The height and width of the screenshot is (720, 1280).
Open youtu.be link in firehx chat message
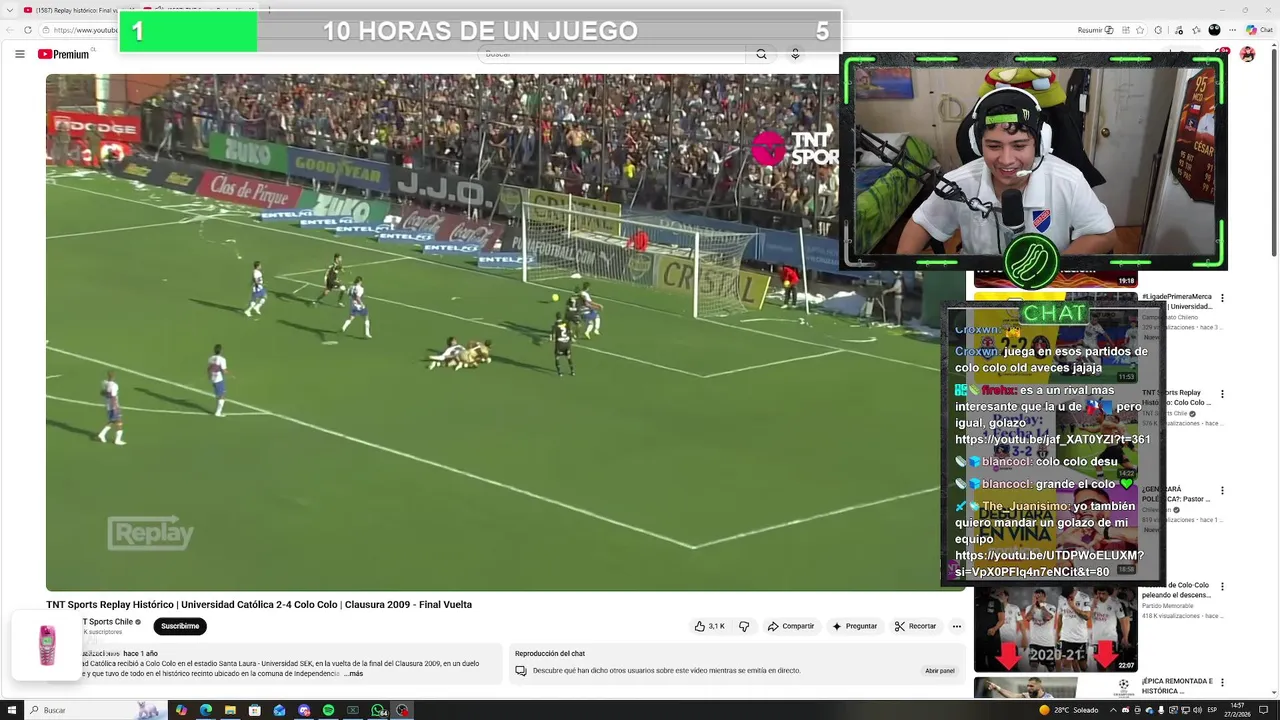click(1053, 439)
